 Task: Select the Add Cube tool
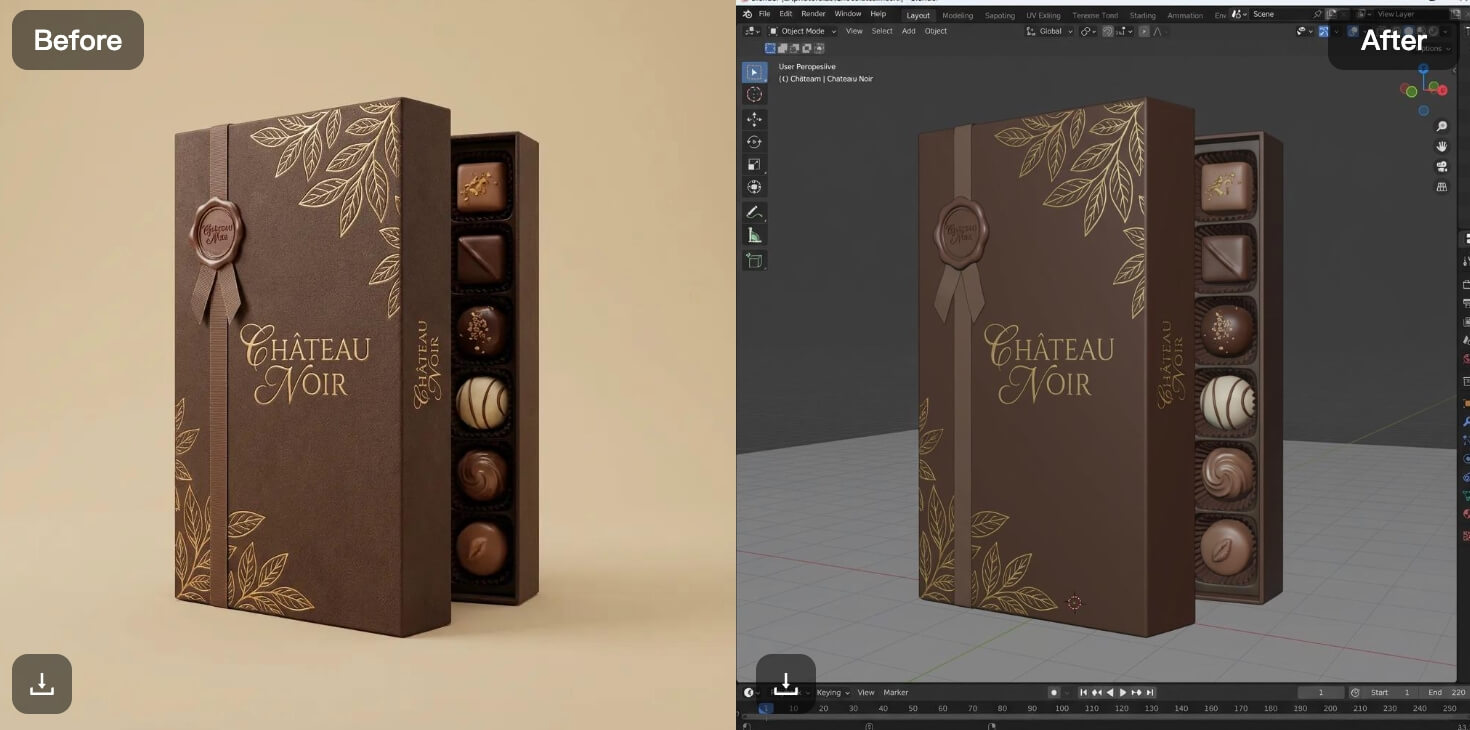click(x=754, y=260)
